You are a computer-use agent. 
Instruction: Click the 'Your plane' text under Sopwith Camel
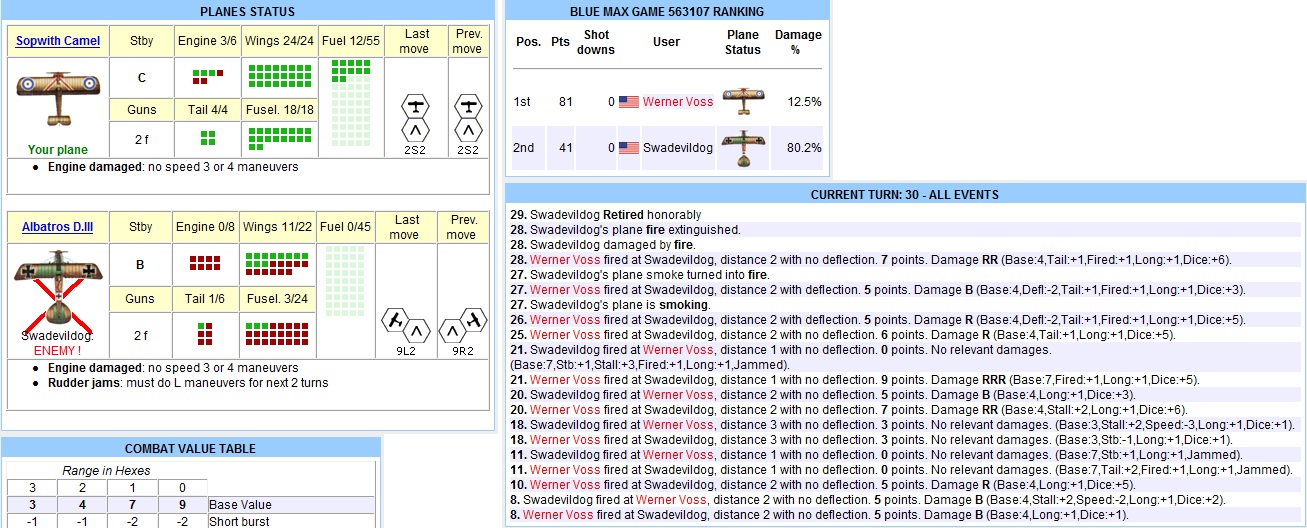(x=58, y=150)
